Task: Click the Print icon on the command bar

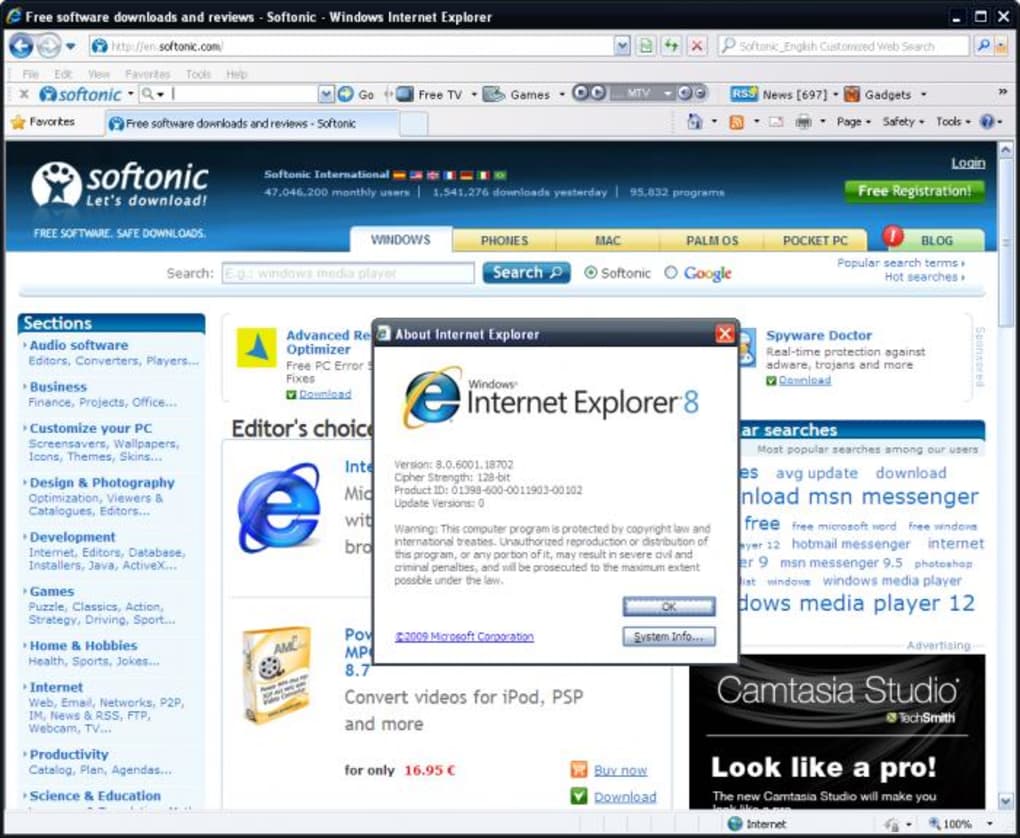Action: [805, 120]
